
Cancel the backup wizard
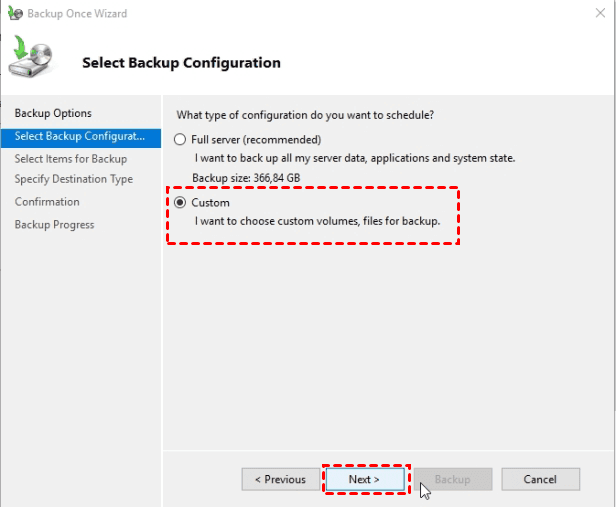point(540,480)
